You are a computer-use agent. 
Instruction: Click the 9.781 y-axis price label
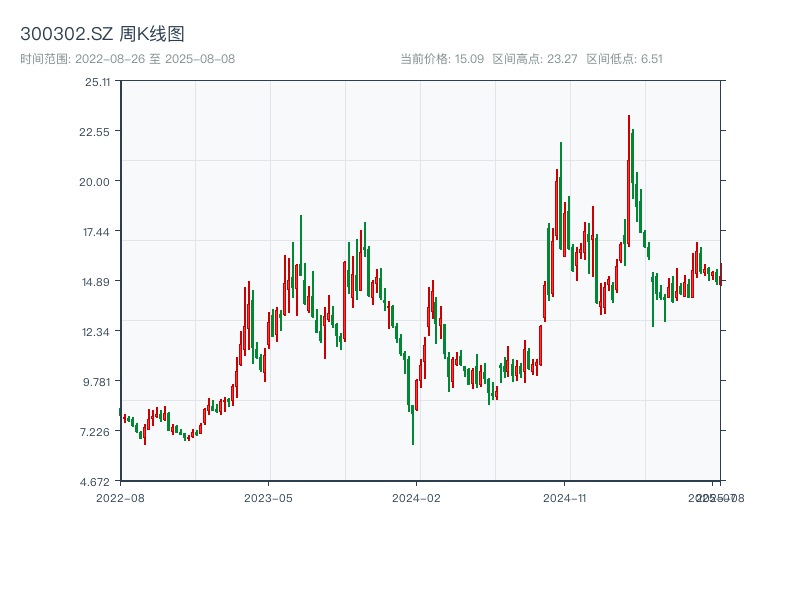point(98,382)
